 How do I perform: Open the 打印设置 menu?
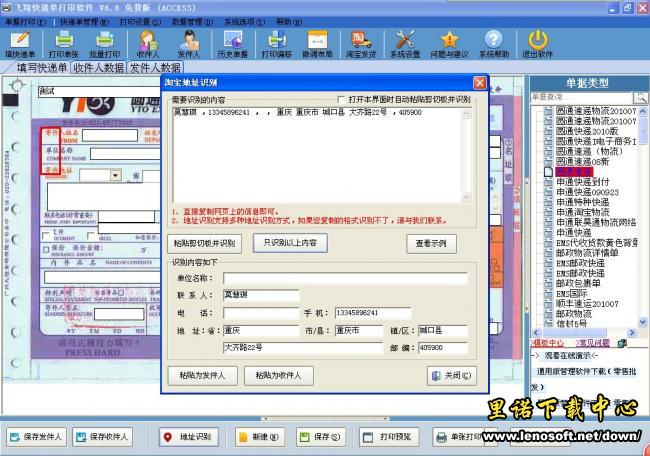click(x=140, y=22)
